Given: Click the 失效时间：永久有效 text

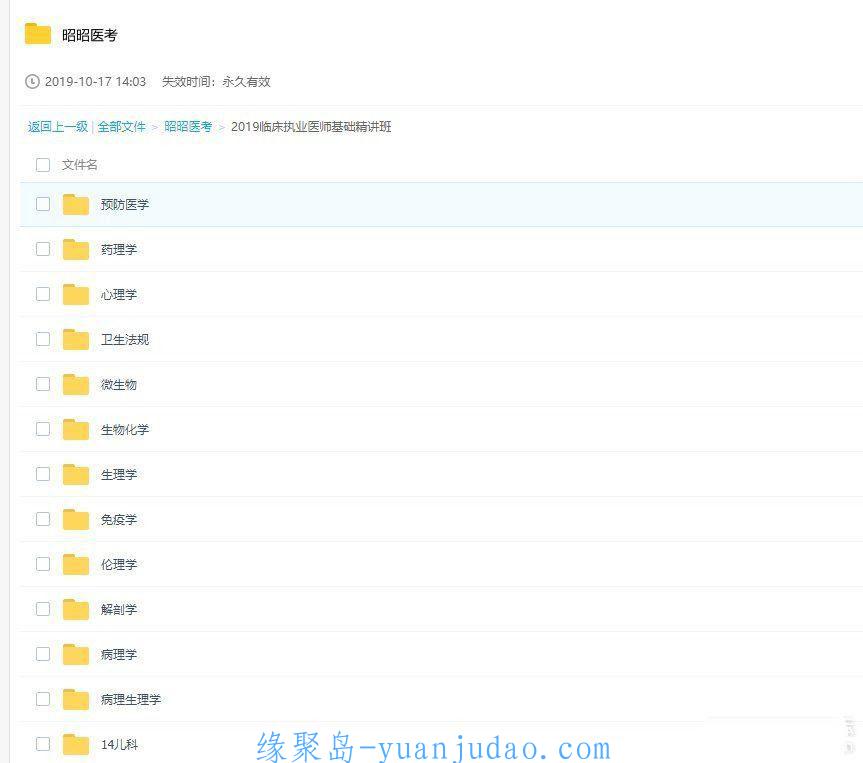Looking at the screenshot, I should click(x=216, y=81).
